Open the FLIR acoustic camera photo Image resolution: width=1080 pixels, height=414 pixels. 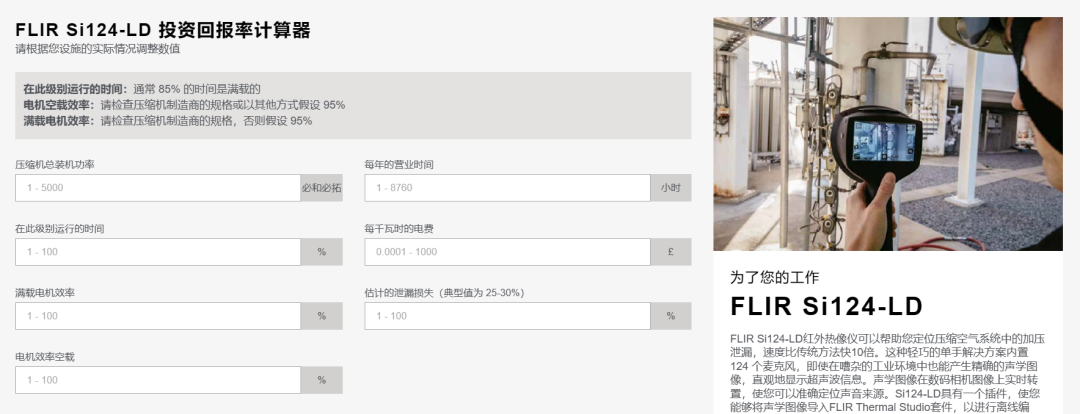(887, 133)
